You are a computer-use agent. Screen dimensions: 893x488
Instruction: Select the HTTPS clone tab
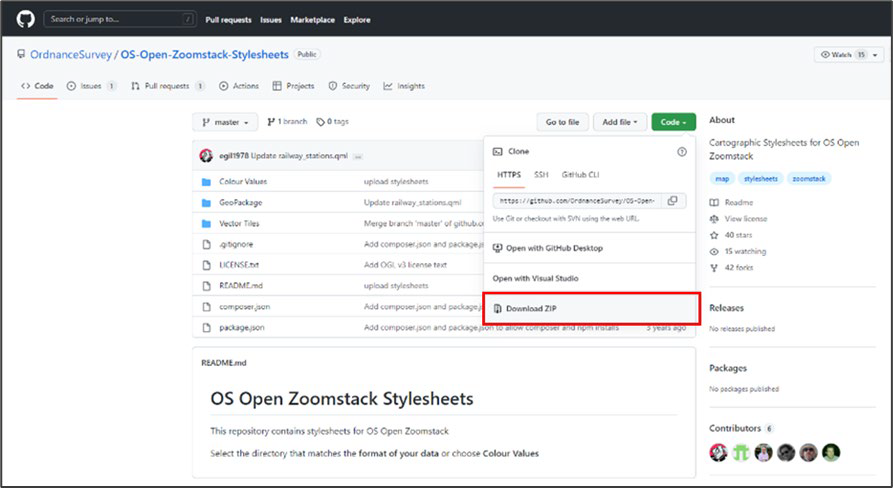509,175
